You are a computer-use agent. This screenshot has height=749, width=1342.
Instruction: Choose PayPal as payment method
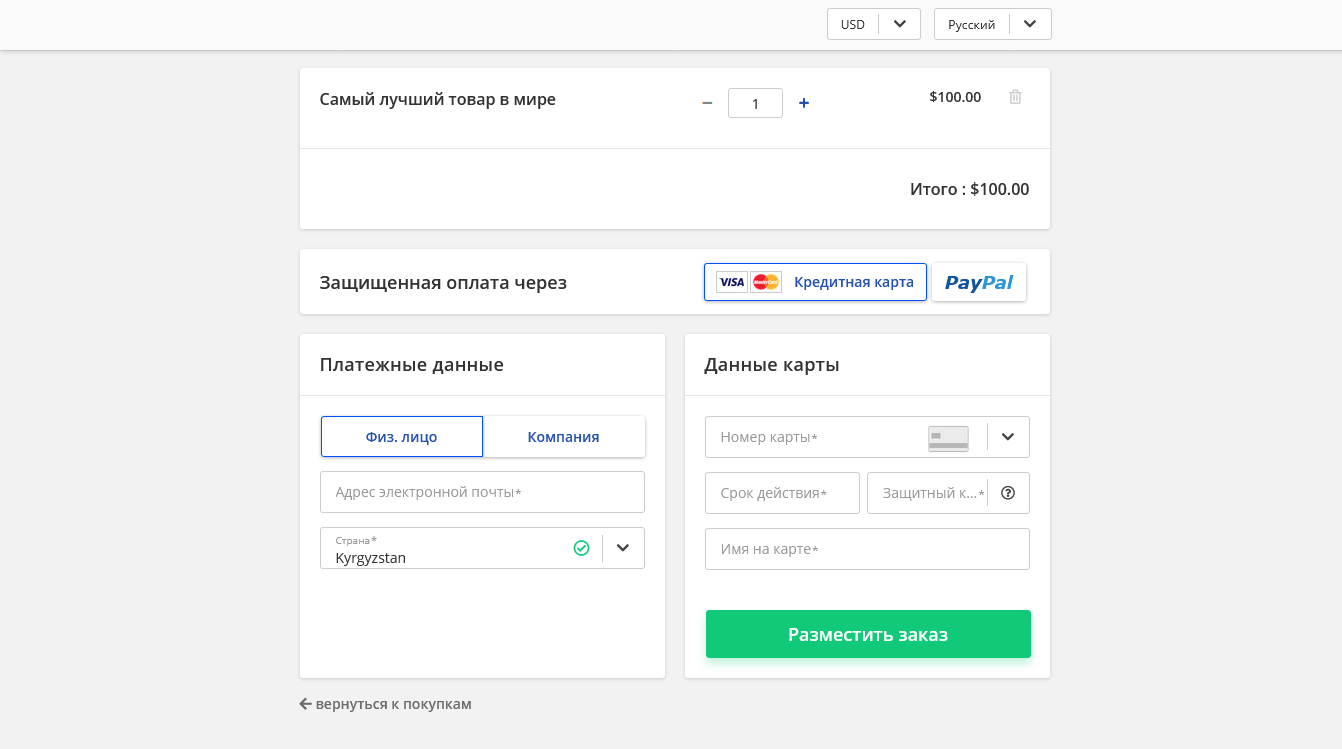tap(978, 282)
